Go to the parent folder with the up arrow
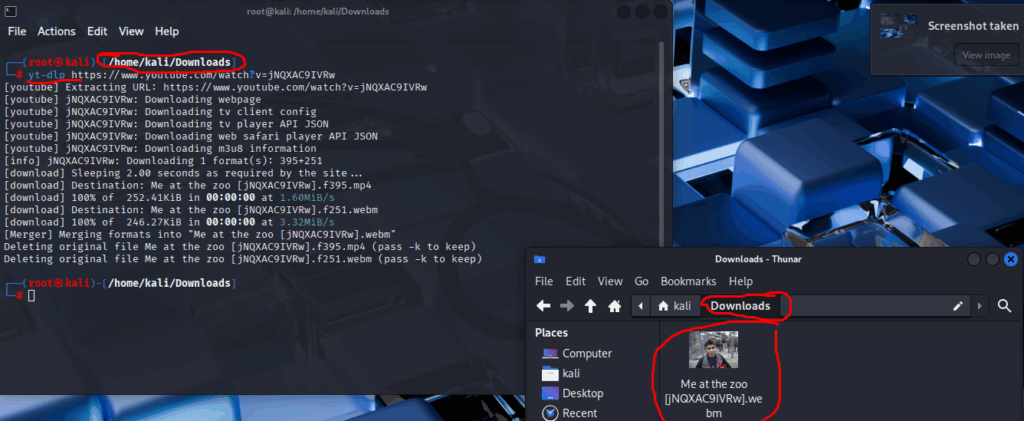 pos(590,305)
